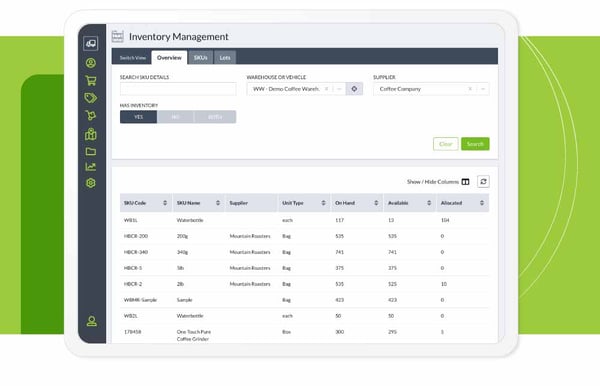Image resolution: width=600 pixels, height=386 pixels.
Task: Select the WB2L SKU code cell
Action: click(x=131, y=316)
